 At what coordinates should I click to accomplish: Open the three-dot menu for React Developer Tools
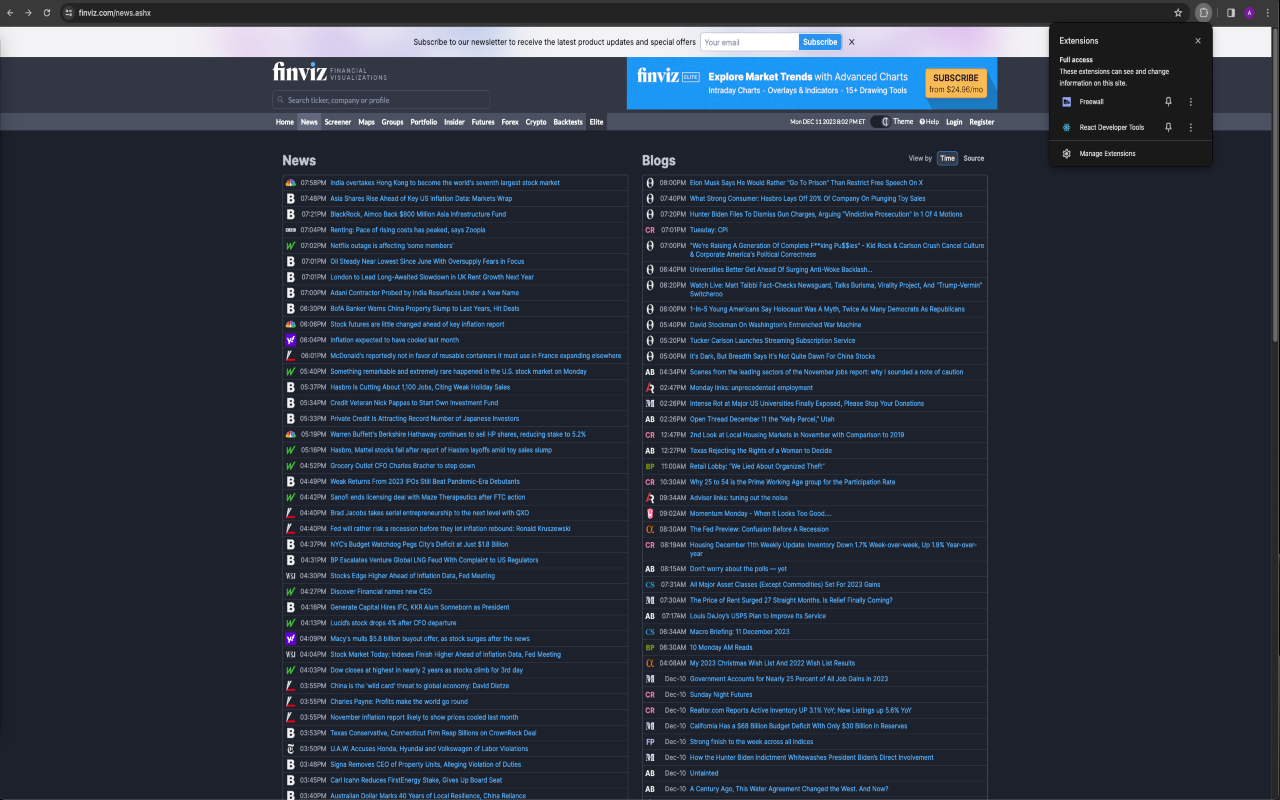pyautogui.click(x=1190, y=128)
